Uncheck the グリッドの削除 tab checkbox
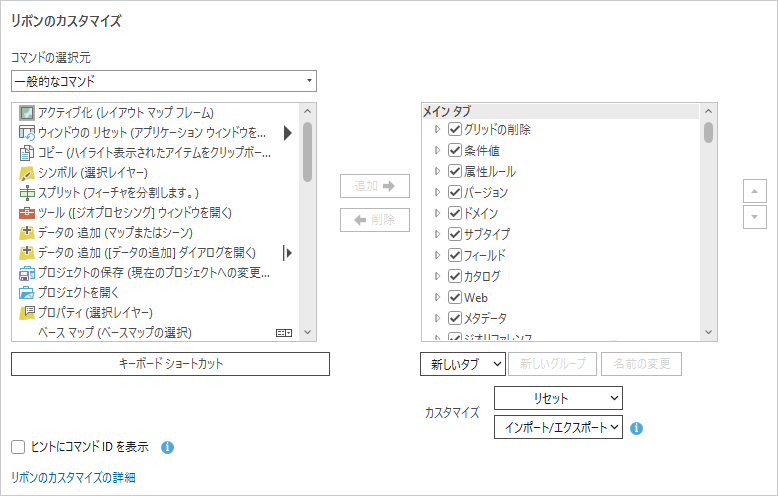Screen dimensions: 778x496 point(455,130)
